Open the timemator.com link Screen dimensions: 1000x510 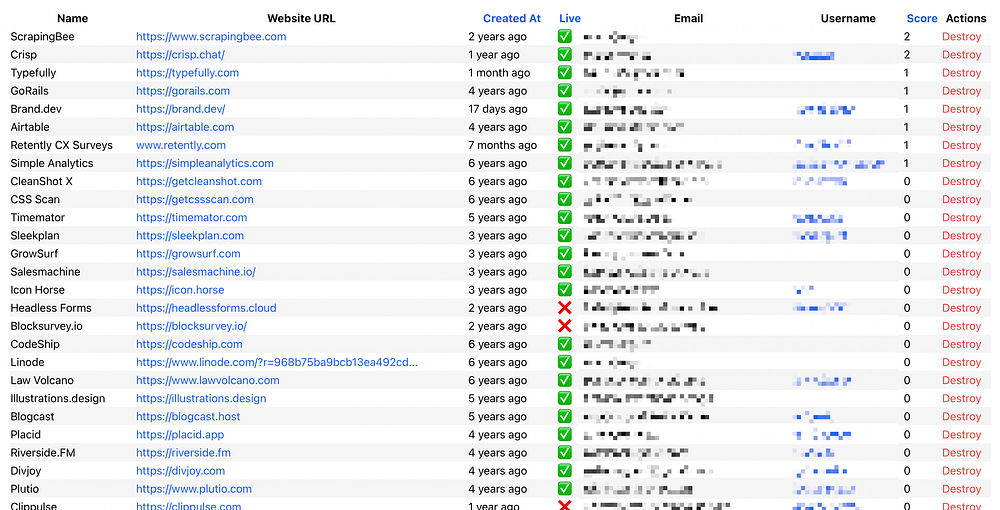coord(191,217)
